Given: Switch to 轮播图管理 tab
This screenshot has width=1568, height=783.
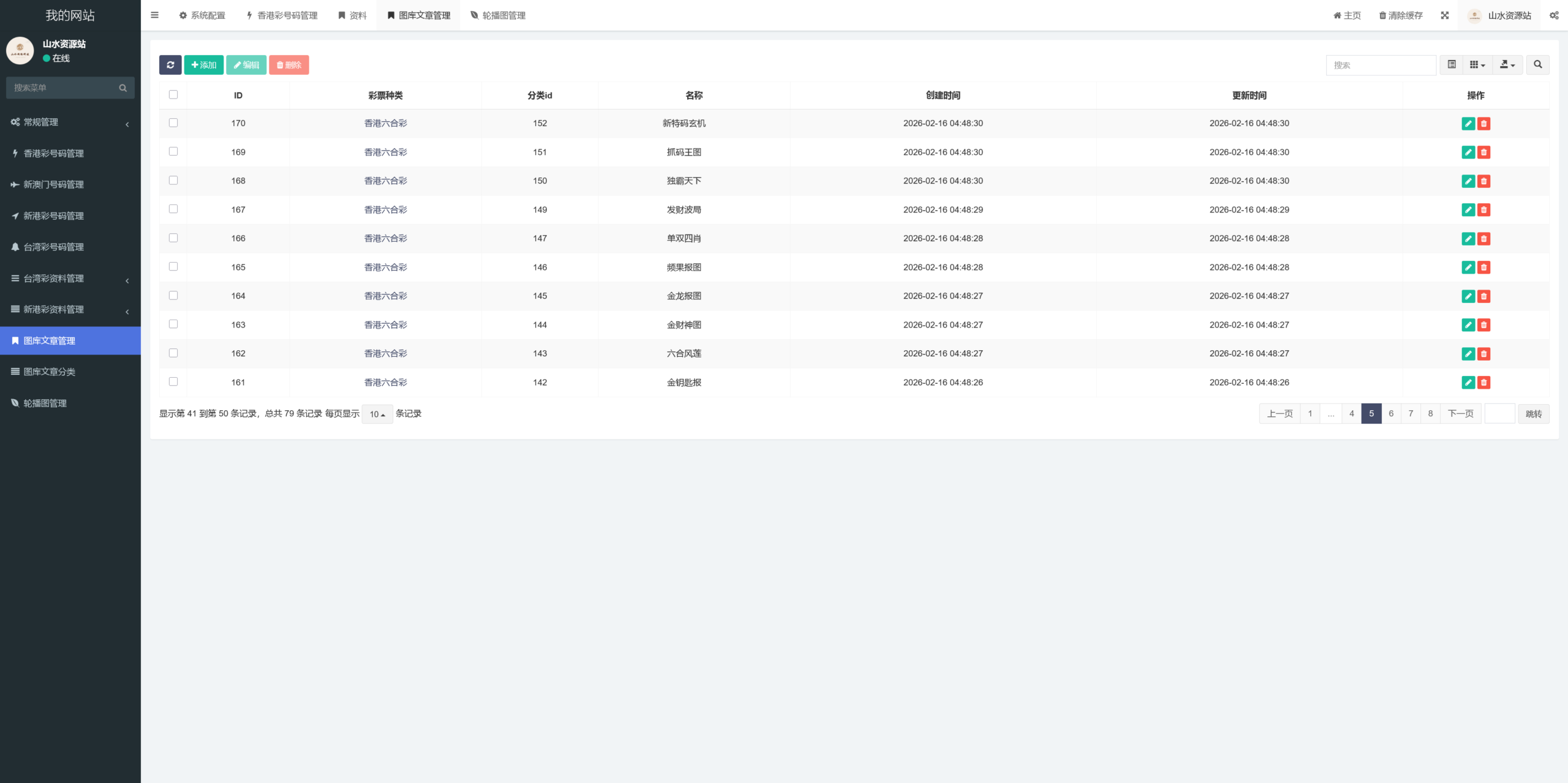Looking at the screenshot, I should 498,15.
